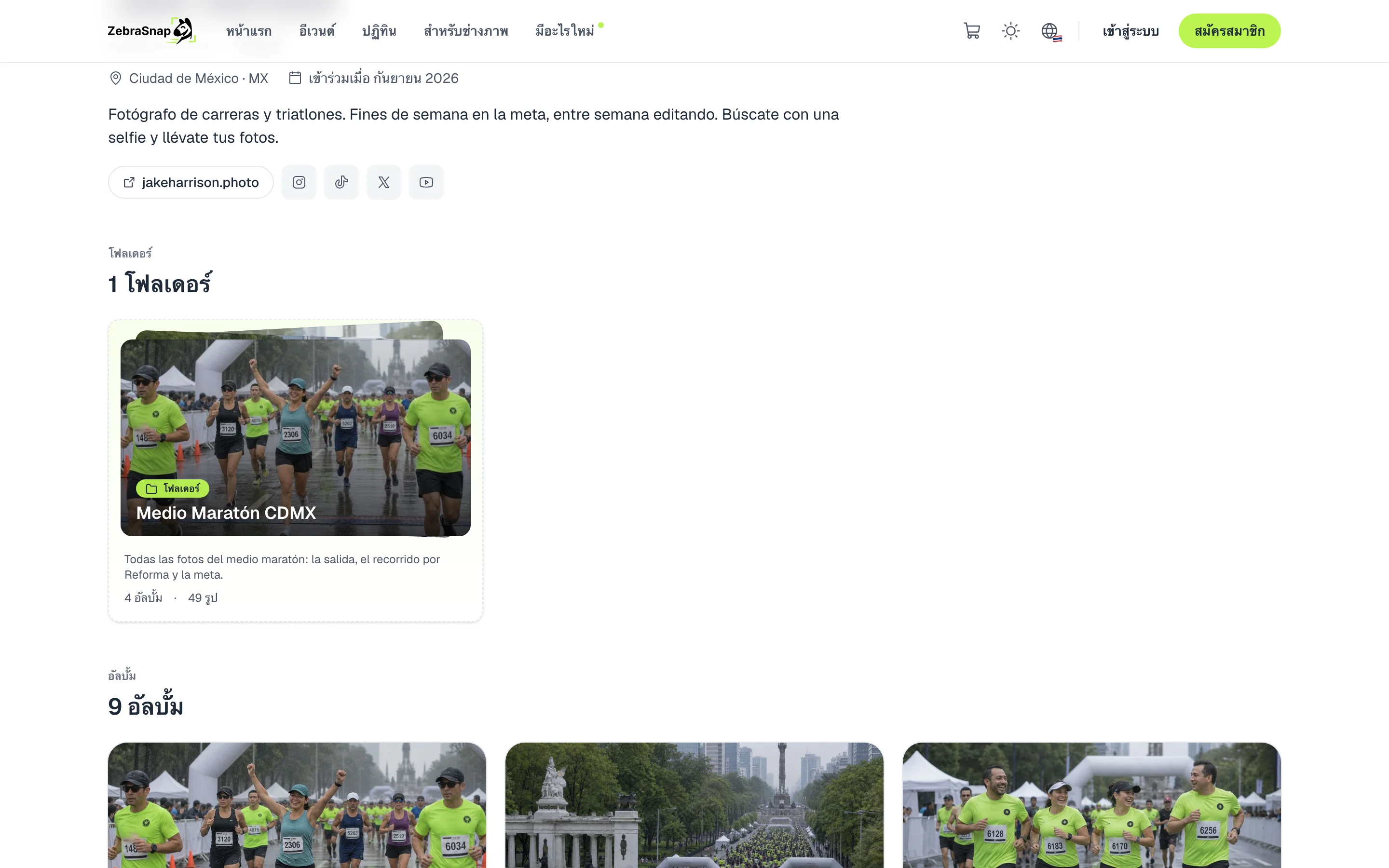
Task: Open มีอะไรใหม่ page
Action: tap(565, 31)
